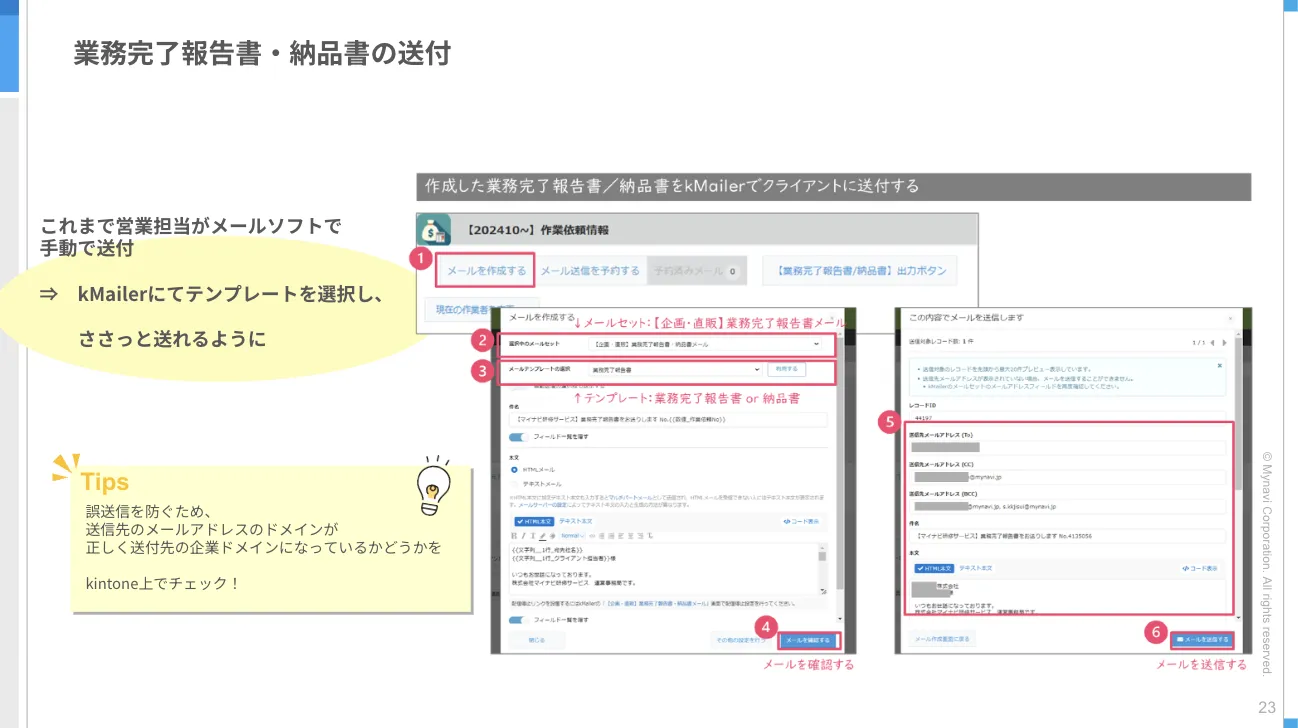Image resolution: width=1298 pixels, height=728 pixels.
Task: Click the italic formatting icon in editor
Action: coord(522,536)
